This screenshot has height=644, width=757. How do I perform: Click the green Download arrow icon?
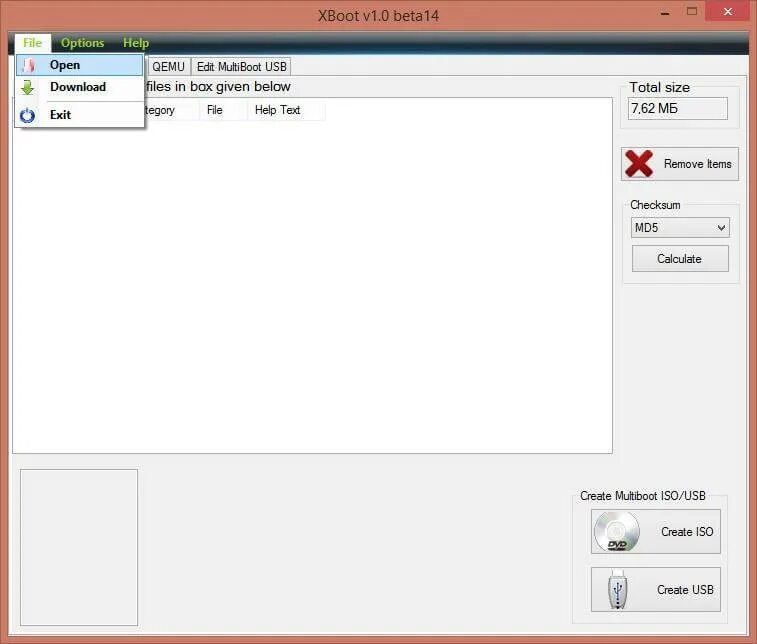pos(28,87)
